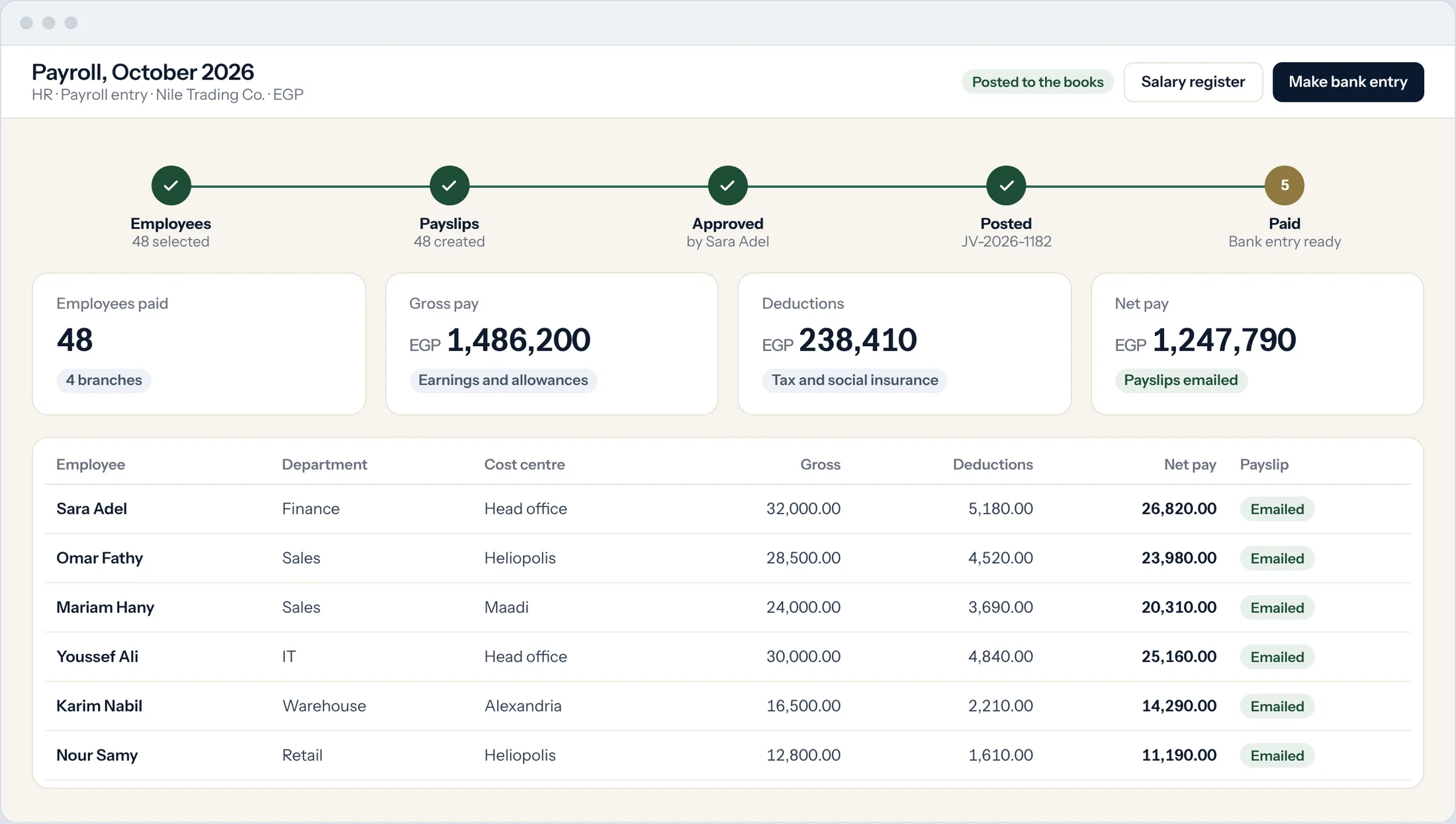Click Nour Samy's Emailed payslip badge

[1277, 756]
